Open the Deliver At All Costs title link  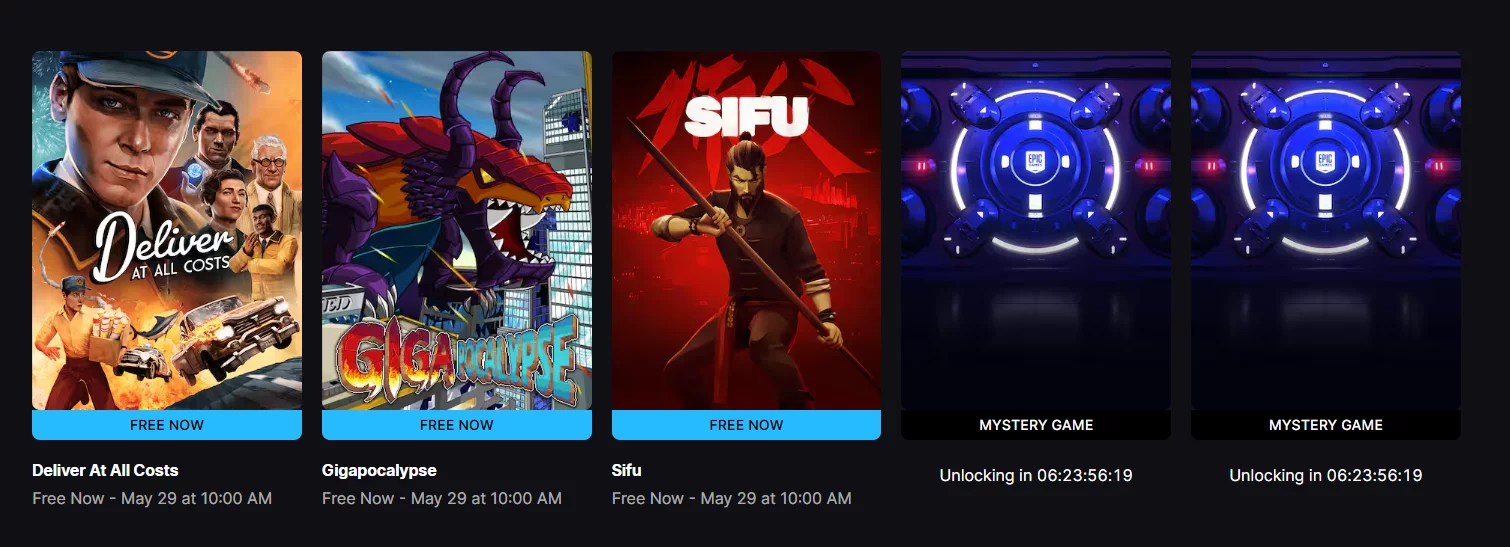coord(105,470)
